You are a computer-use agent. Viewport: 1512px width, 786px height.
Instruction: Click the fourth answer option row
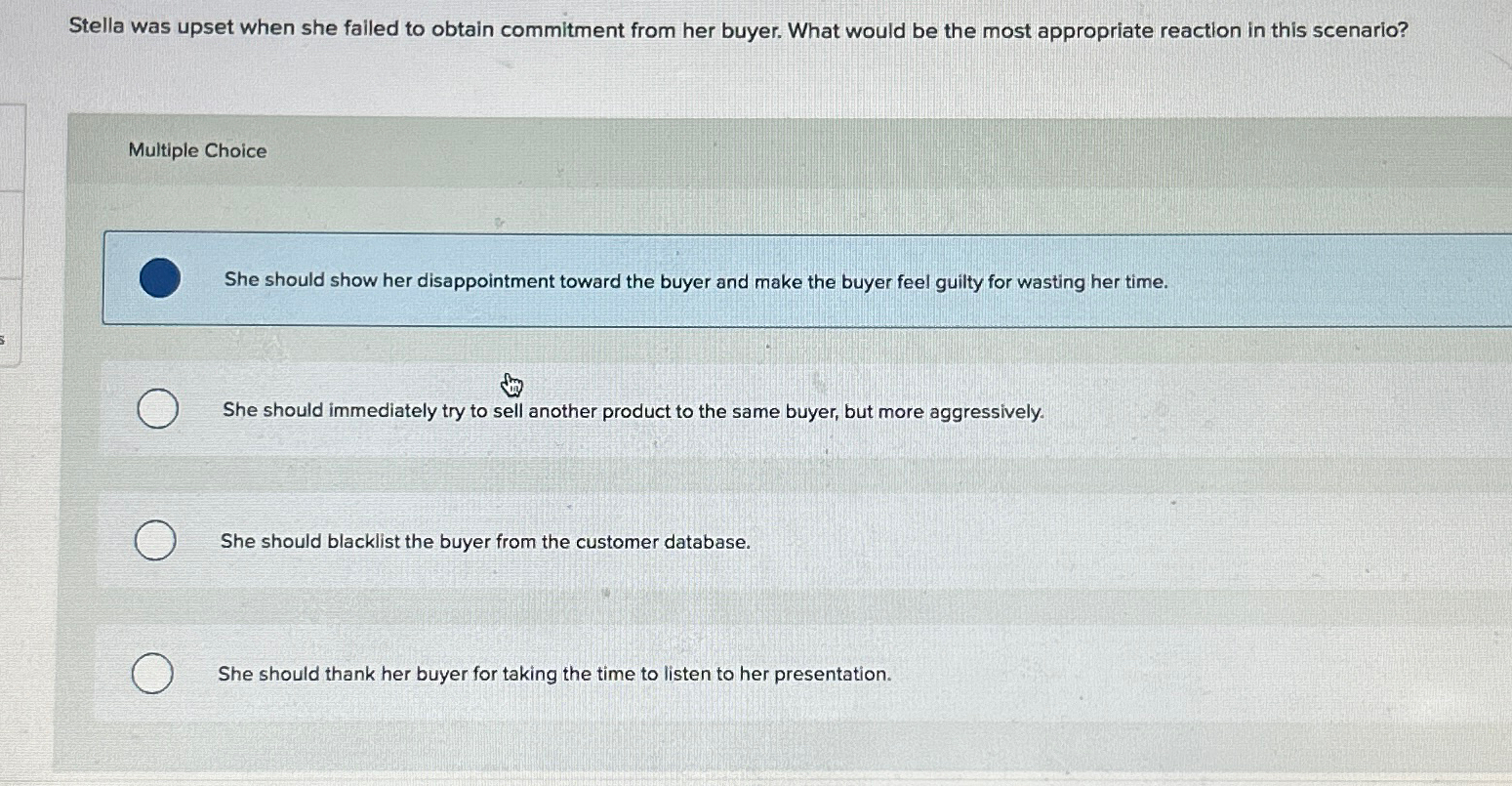[683, 673]
